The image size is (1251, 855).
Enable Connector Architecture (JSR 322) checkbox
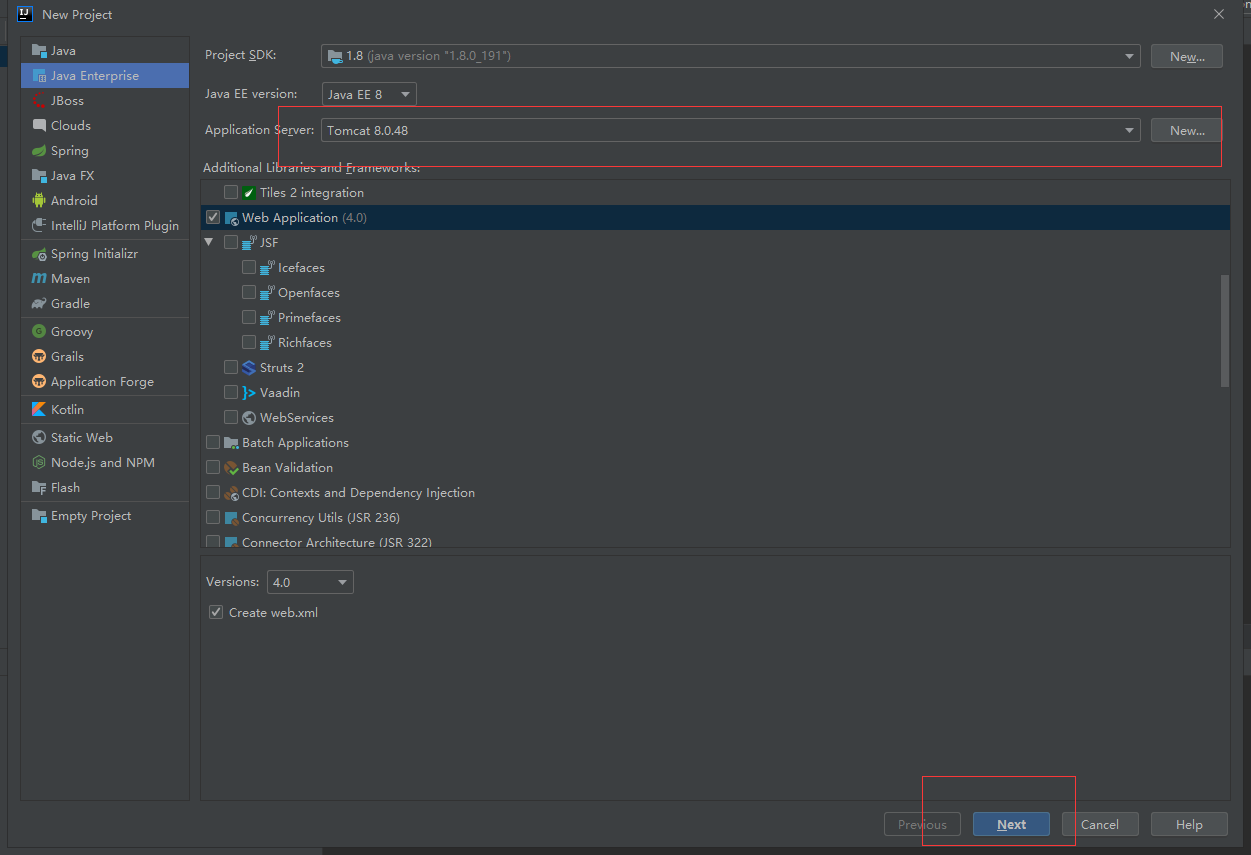[x=213, y=541]
